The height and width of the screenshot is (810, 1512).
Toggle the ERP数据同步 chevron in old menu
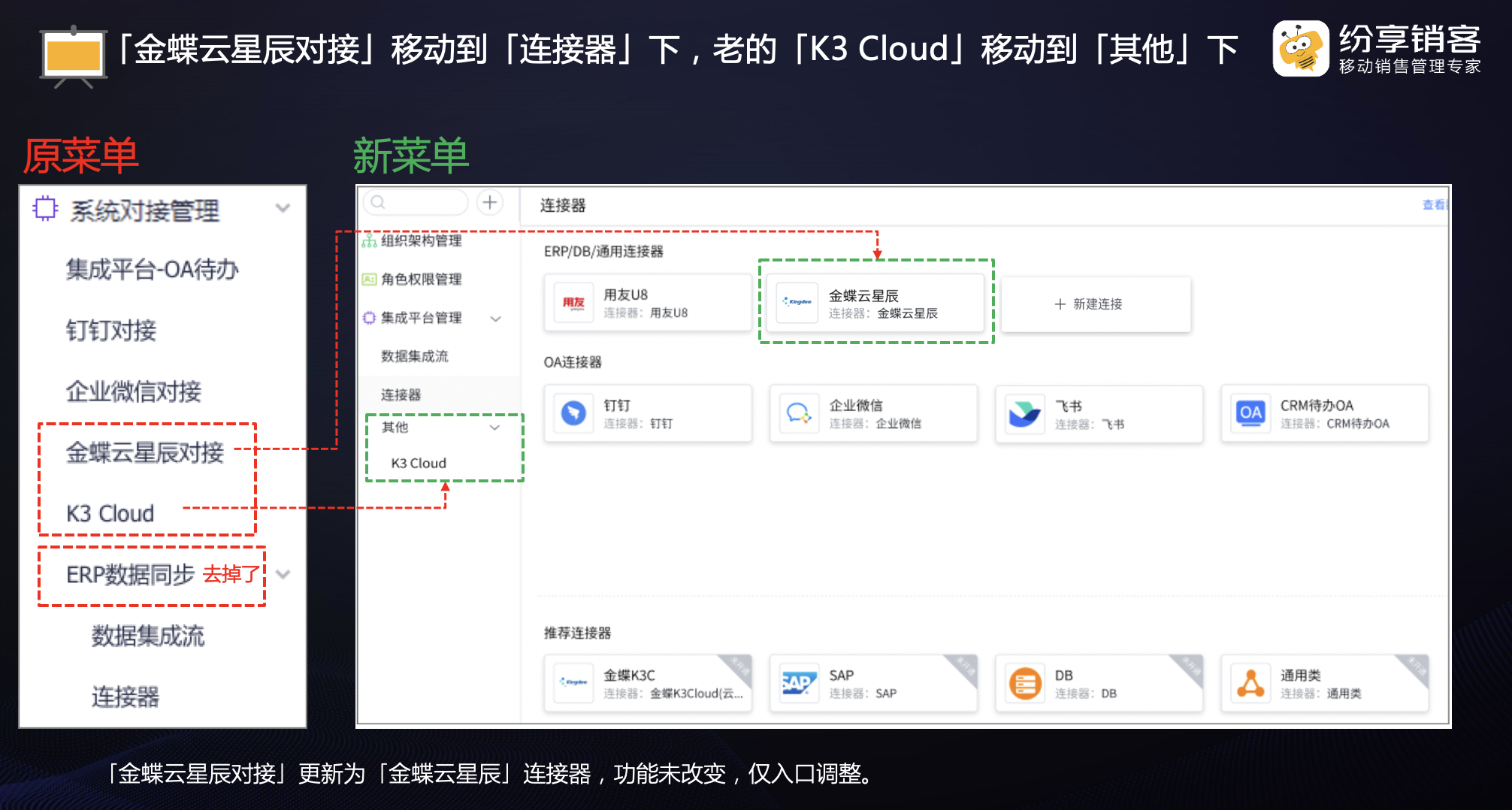(x=283, y=574)
